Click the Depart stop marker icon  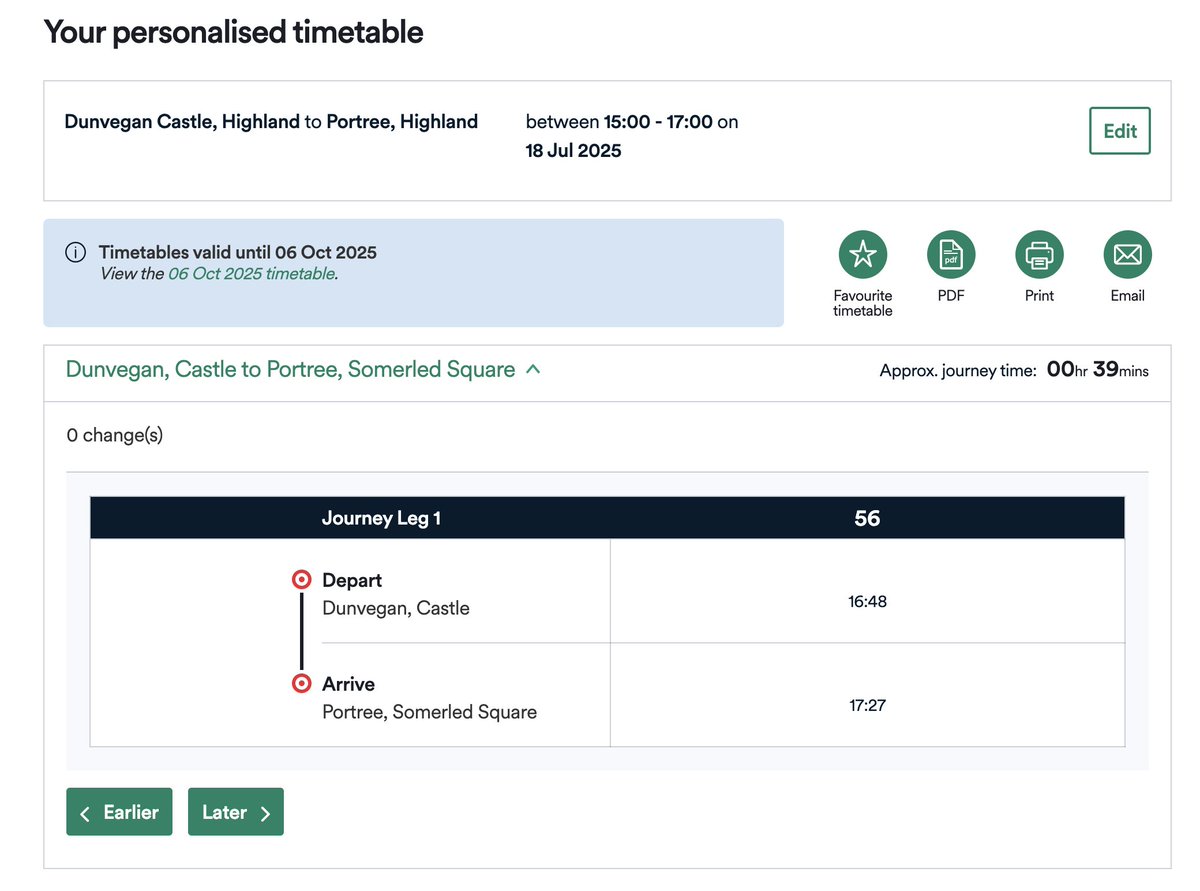(x=301, y=580)
